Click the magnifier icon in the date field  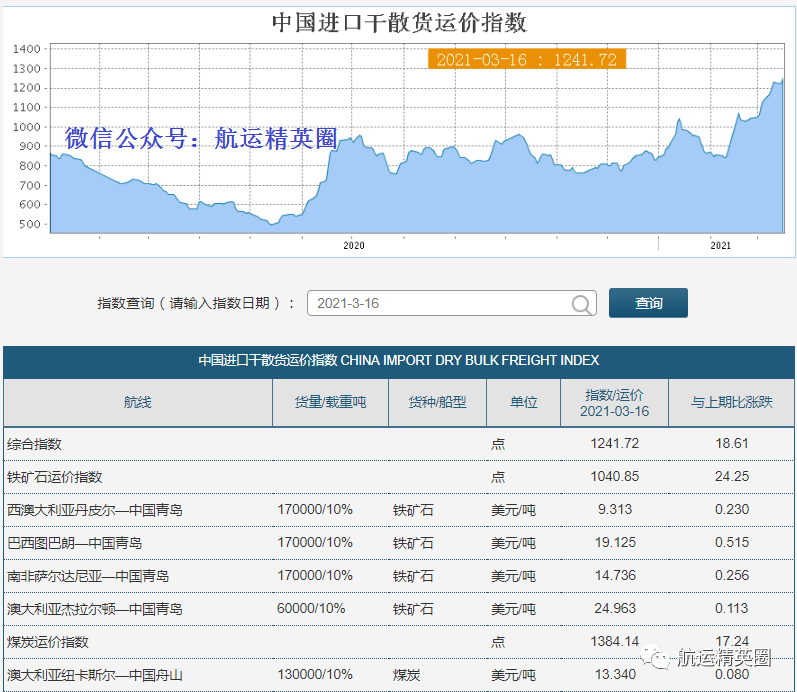coord(581,304)
